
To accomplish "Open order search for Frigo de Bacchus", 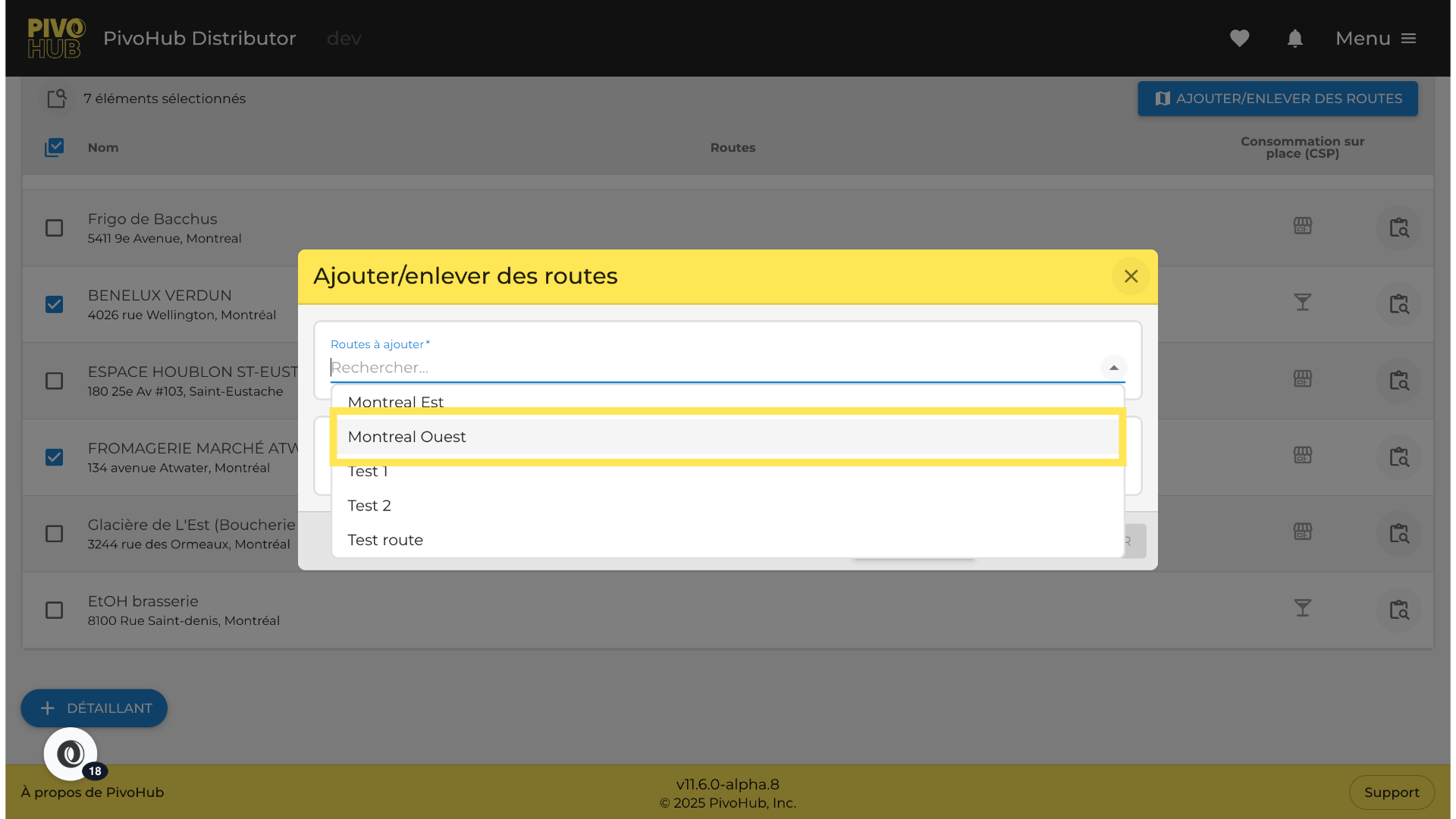I will click(1398, 227).
